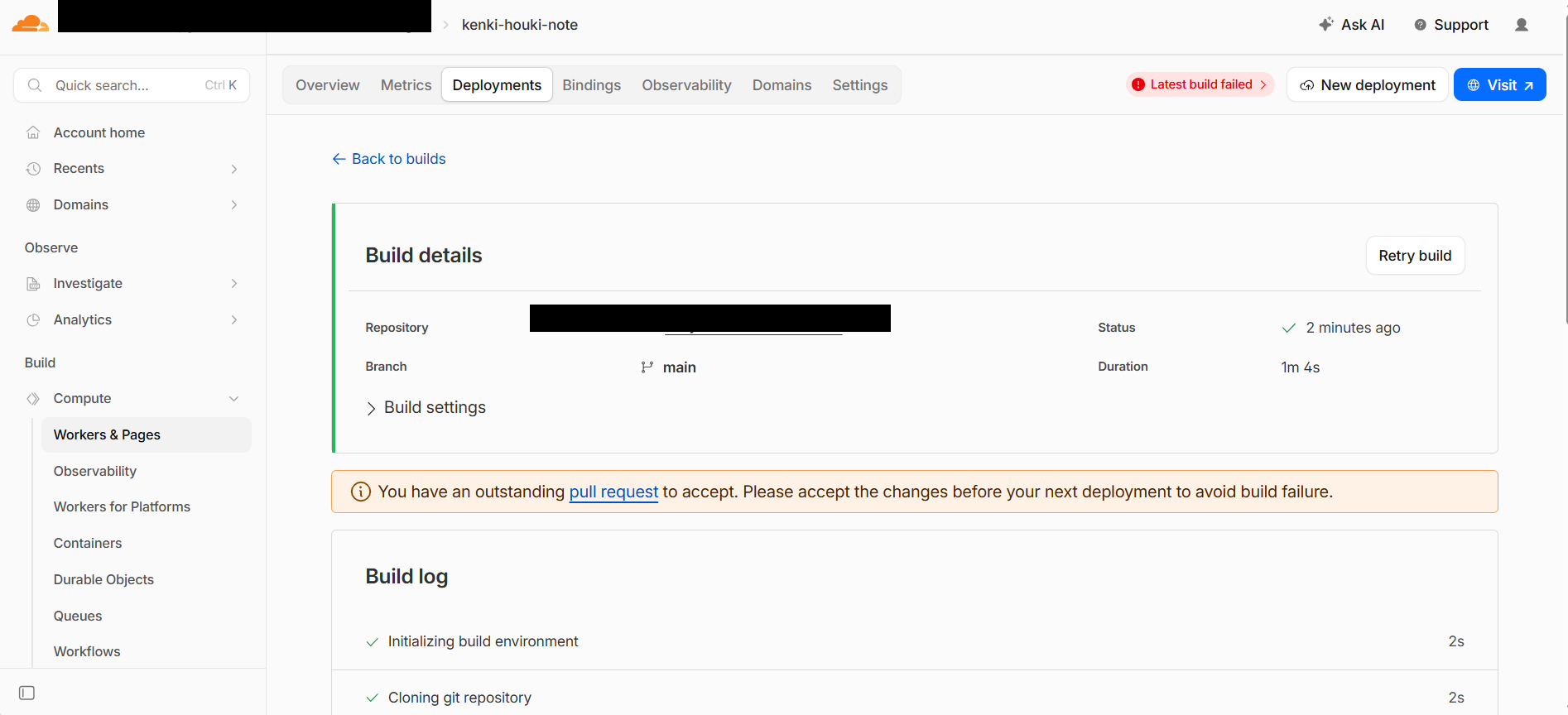Viewport: 1568px width, 715px height.
Task: Expand the Domains sidebar submenu chevron
Action: pos(234,205)
